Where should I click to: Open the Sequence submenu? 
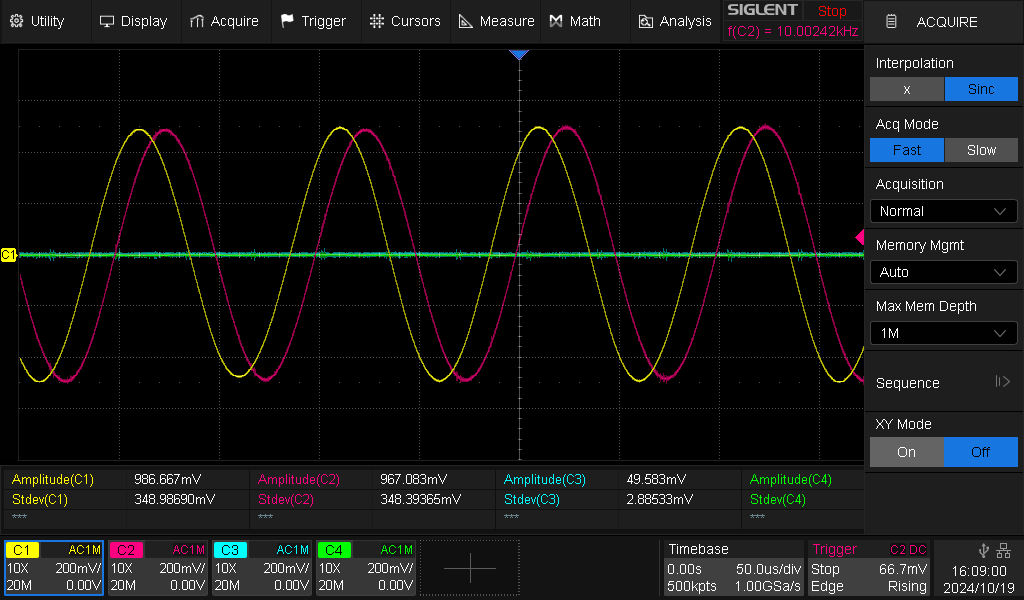(x=944, y=383)
